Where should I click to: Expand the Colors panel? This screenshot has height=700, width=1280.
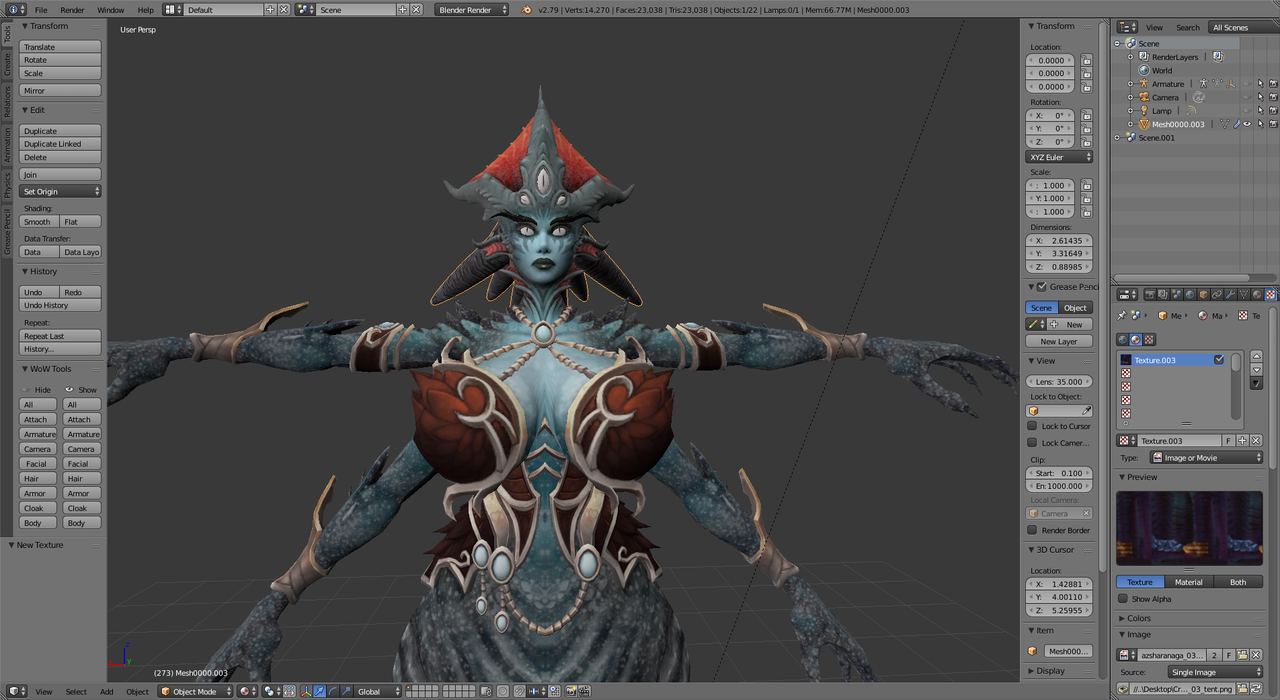[x=1139, y=618]
